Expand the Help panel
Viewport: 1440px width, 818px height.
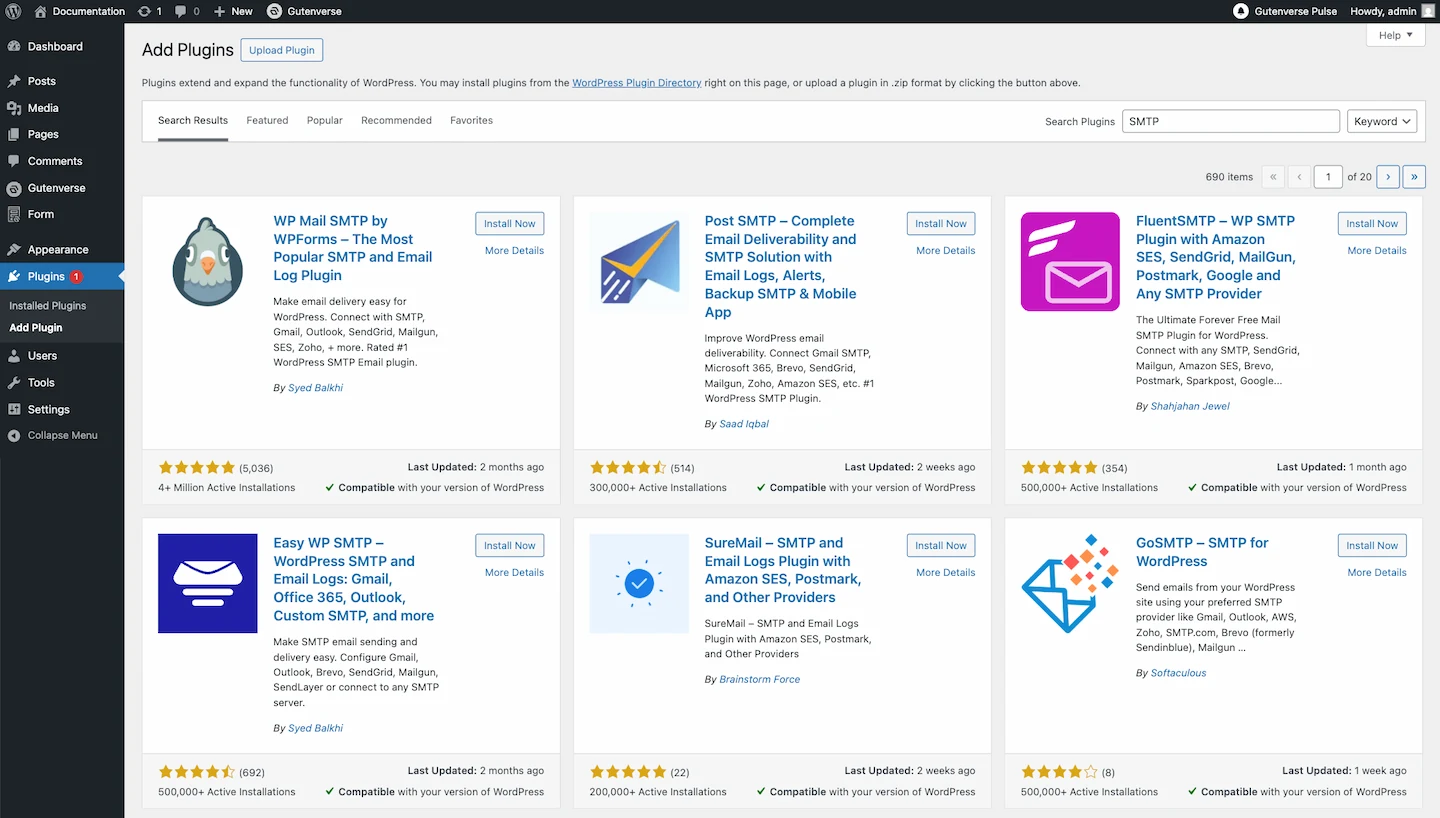1395,35
